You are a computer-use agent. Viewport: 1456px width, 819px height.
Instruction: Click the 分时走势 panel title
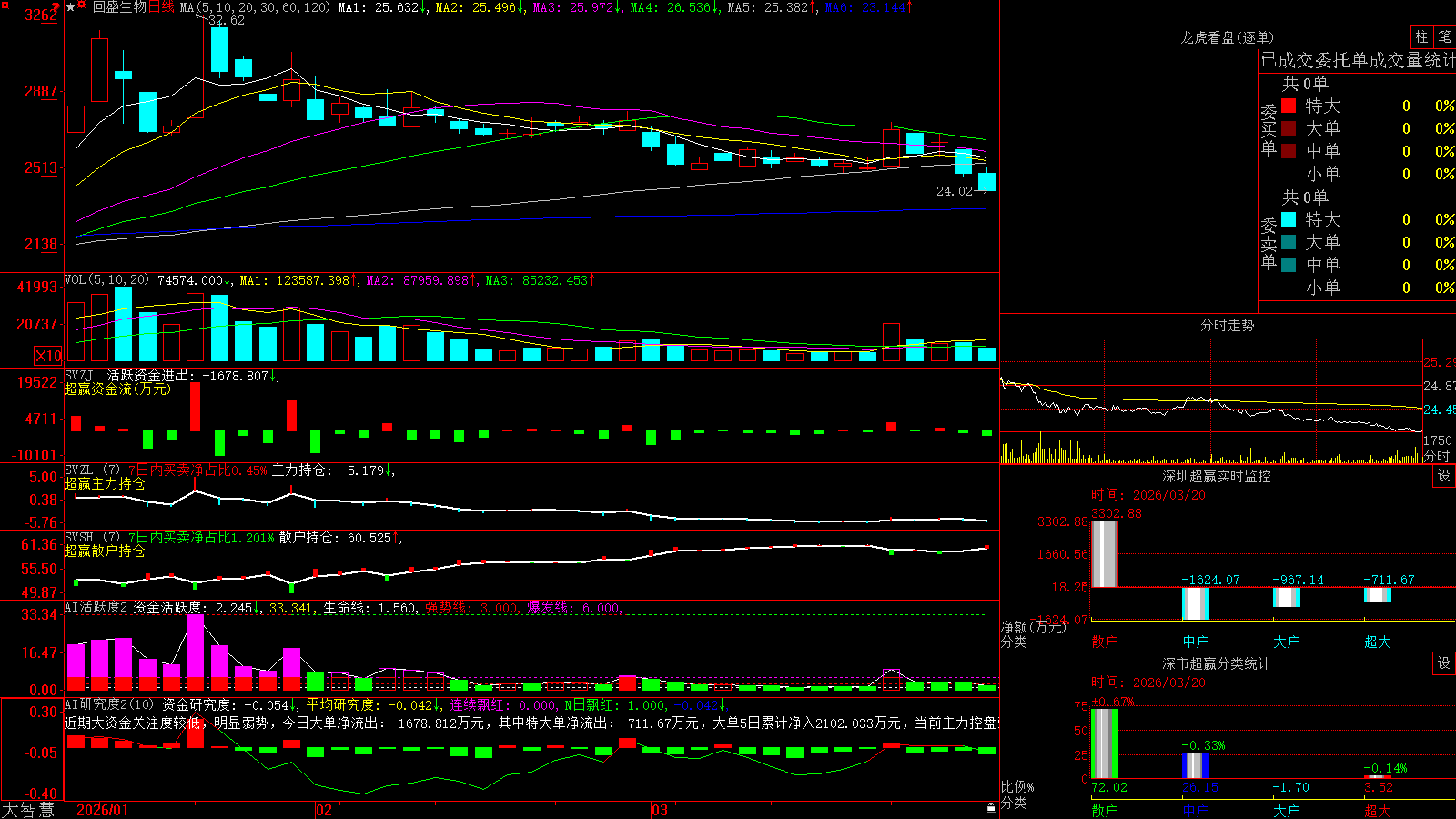coord(1227,325)
